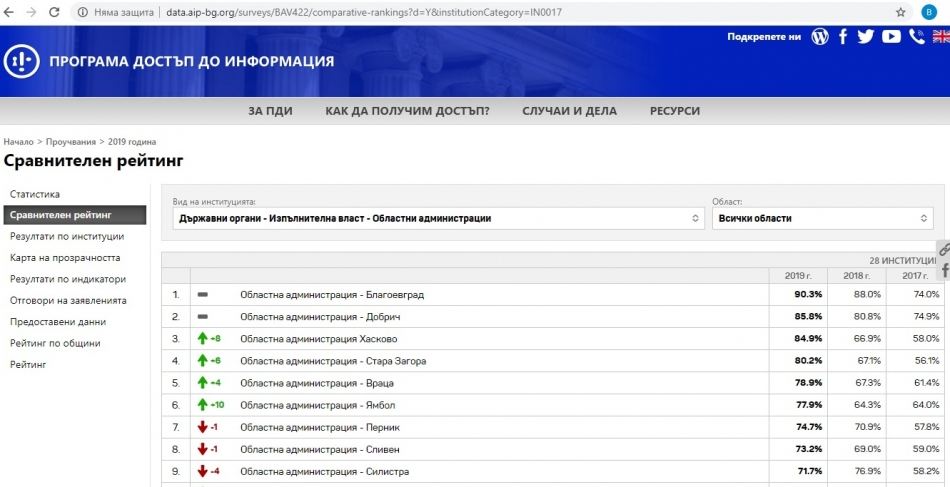Image resolution: width=950 pixels, height=487 pixels.
Task: Open 'Карта на прозрачността' sidebar link
Action: coord(65,258)
